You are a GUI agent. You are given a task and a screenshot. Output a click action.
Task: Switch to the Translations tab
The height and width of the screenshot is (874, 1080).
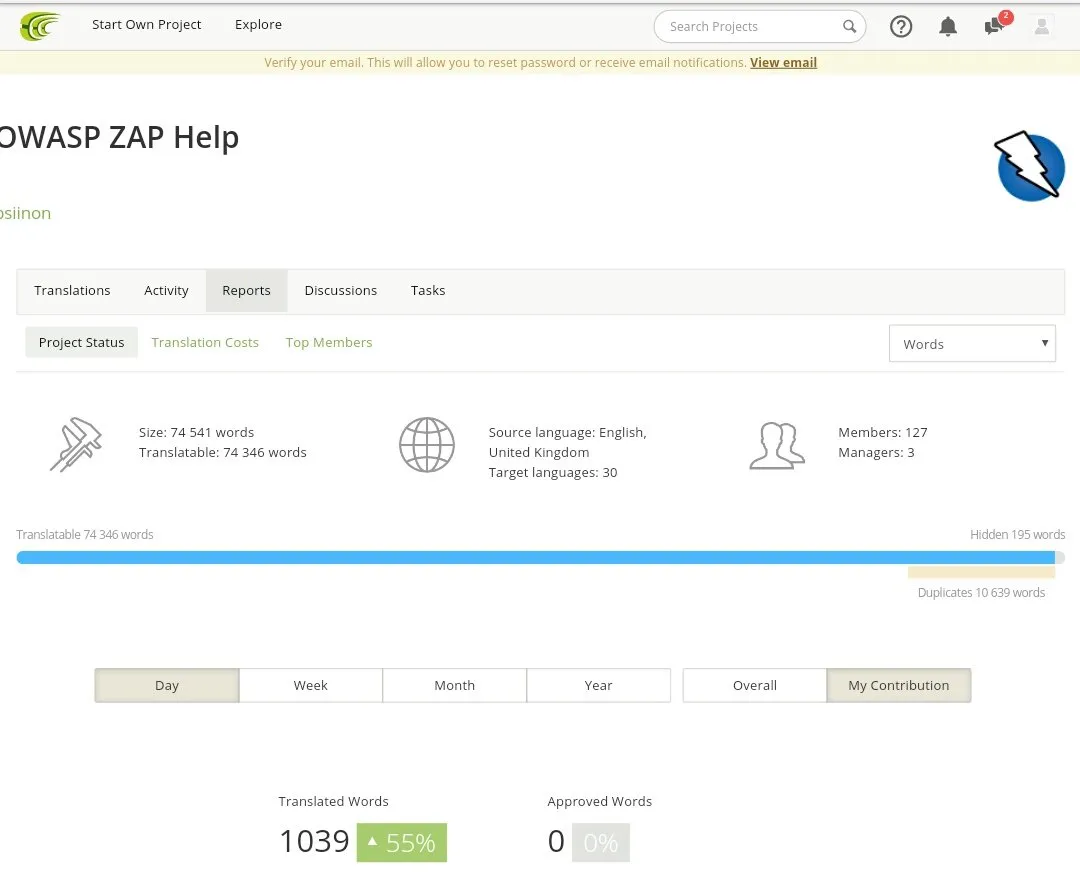72,291
